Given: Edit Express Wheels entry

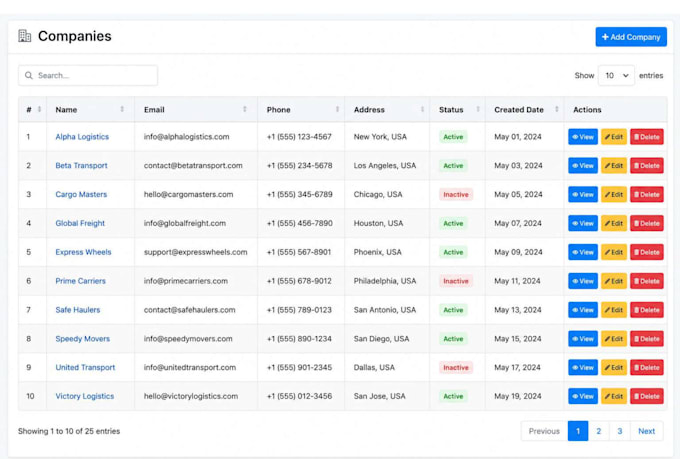Looking at the screenshot, I should 614,252.
